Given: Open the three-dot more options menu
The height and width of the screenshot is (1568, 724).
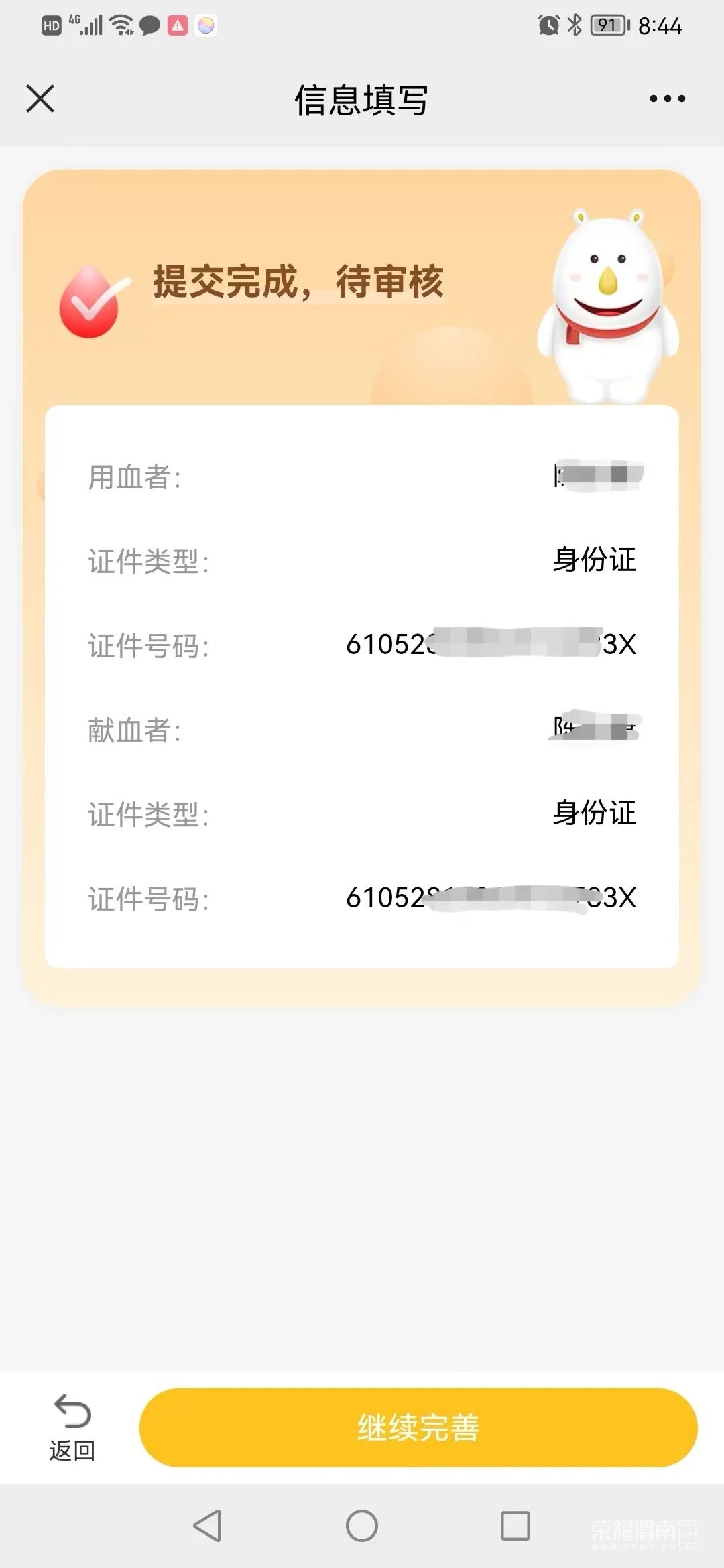Looking at the screenshot, I should click(x=668, y=99).
